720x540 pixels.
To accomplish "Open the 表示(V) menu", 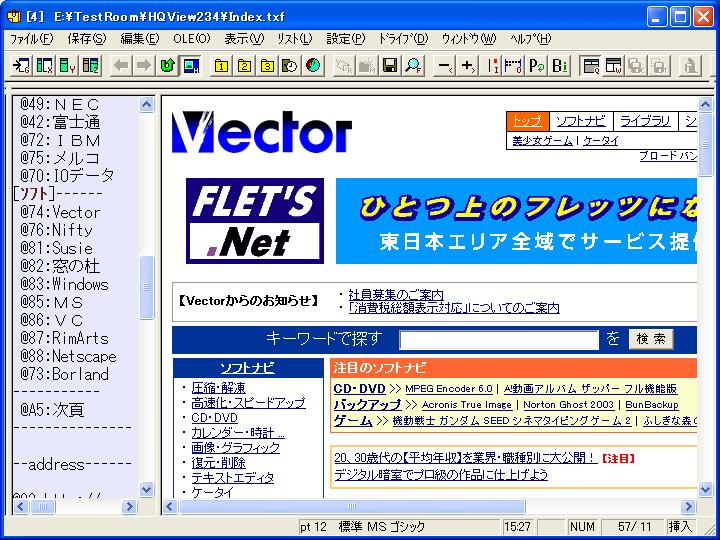I will 244,39.
